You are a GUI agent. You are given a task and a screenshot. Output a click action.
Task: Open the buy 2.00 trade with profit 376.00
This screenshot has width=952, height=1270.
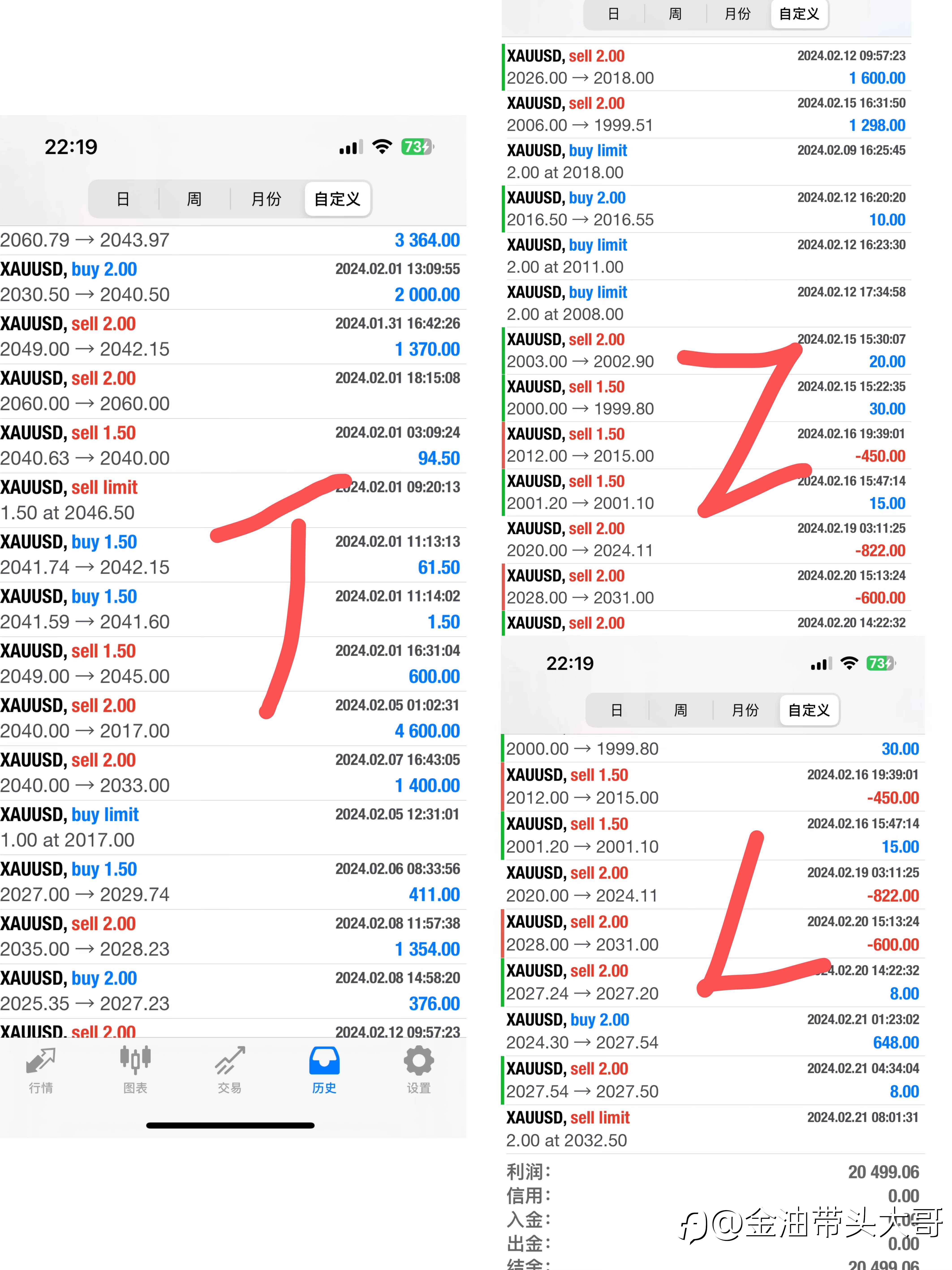coord(233,991)
